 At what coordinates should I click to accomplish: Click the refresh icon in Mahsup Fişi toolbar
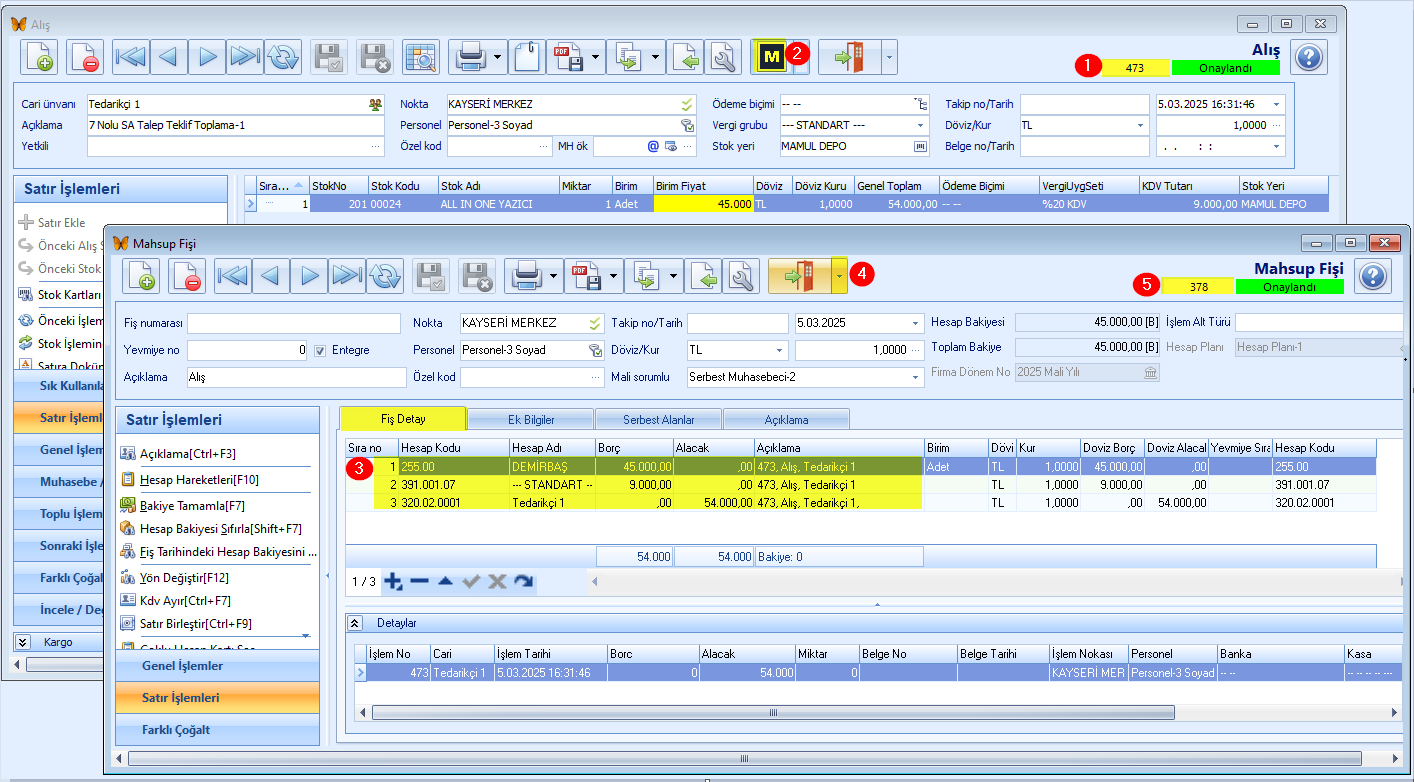[x=385, y=276]
